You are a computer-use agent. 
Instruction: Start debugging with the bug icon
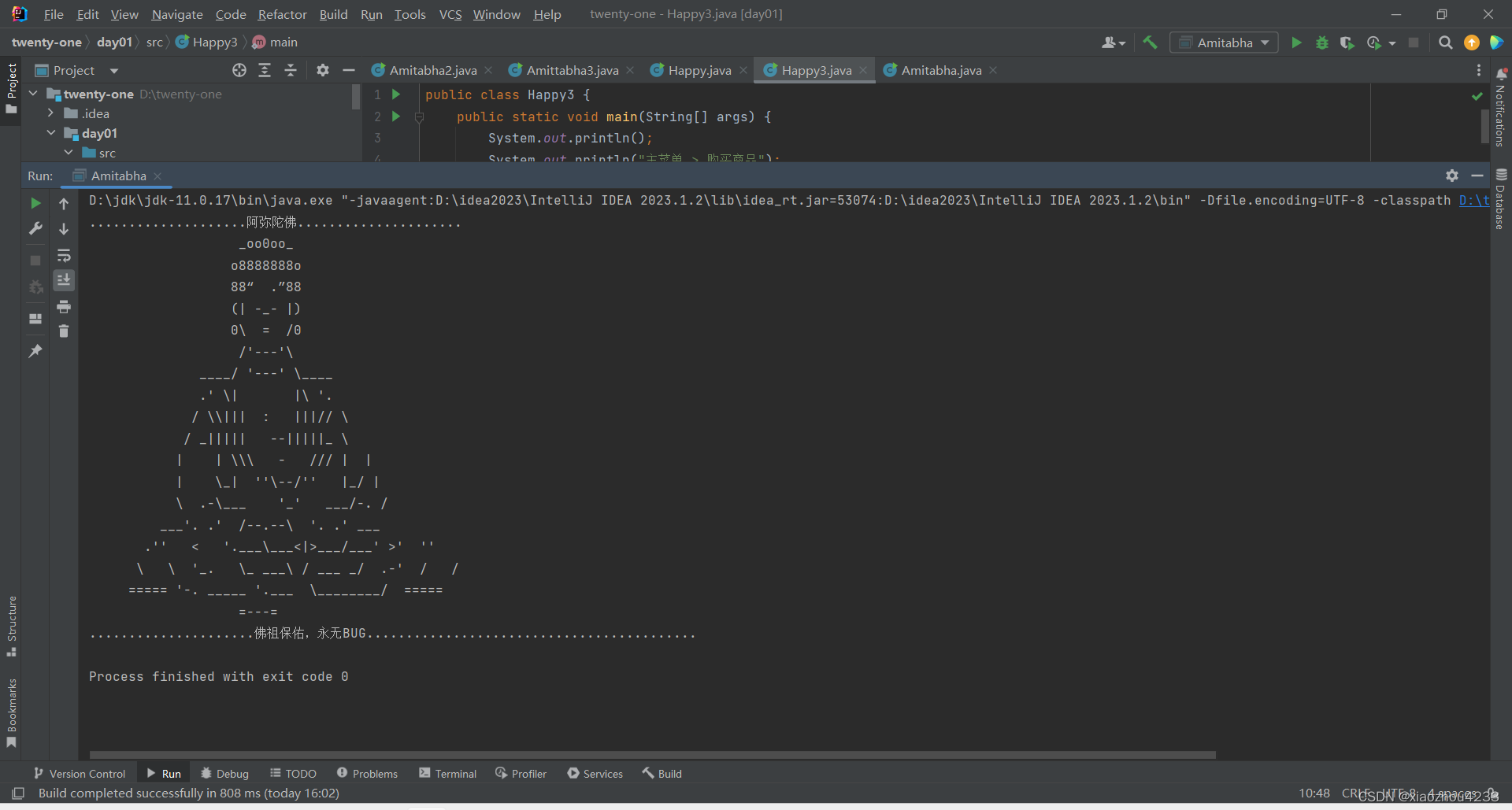(1323, 43)
